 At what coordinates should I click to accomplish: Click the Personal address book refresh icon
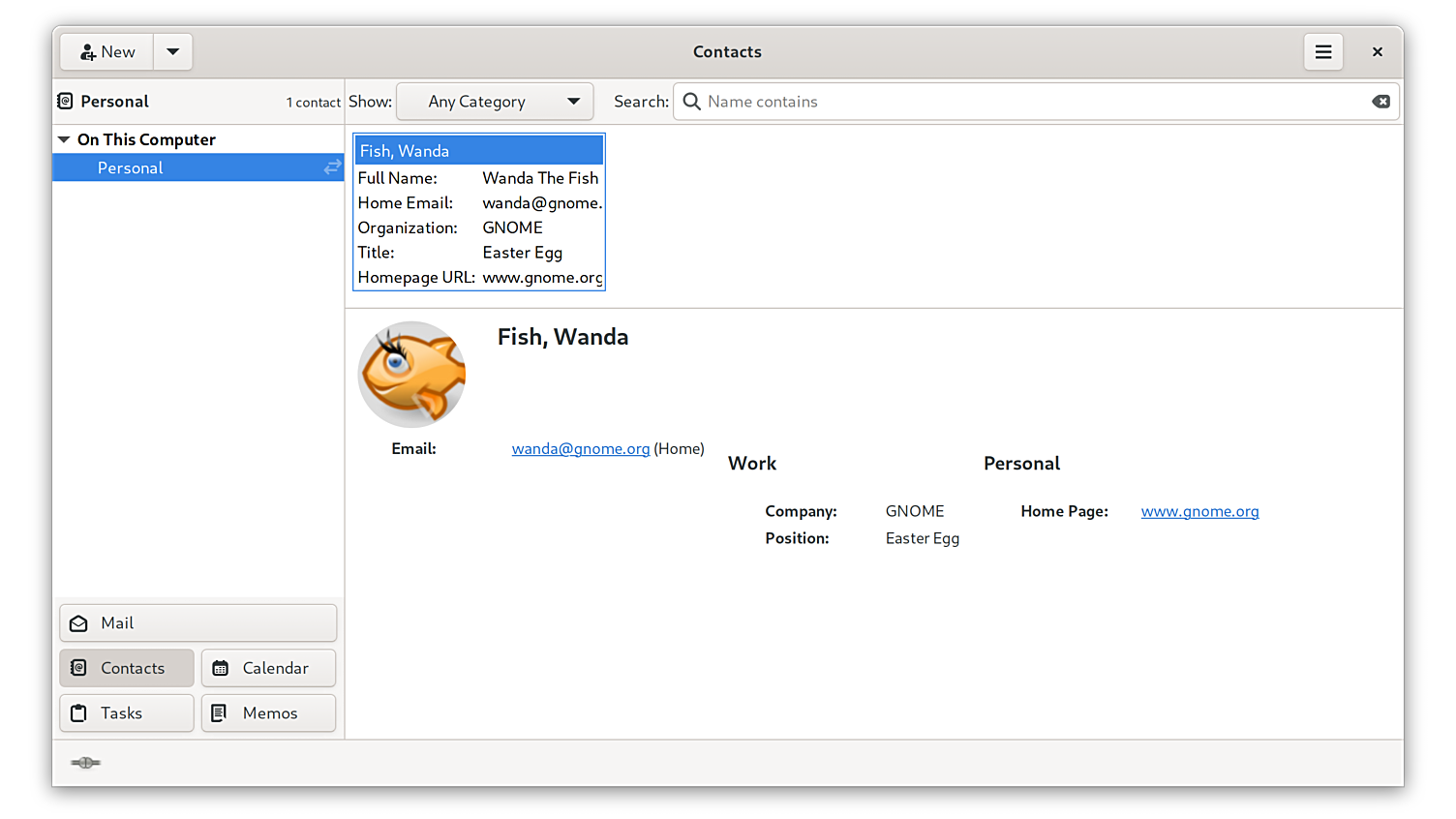click(332, 167)
